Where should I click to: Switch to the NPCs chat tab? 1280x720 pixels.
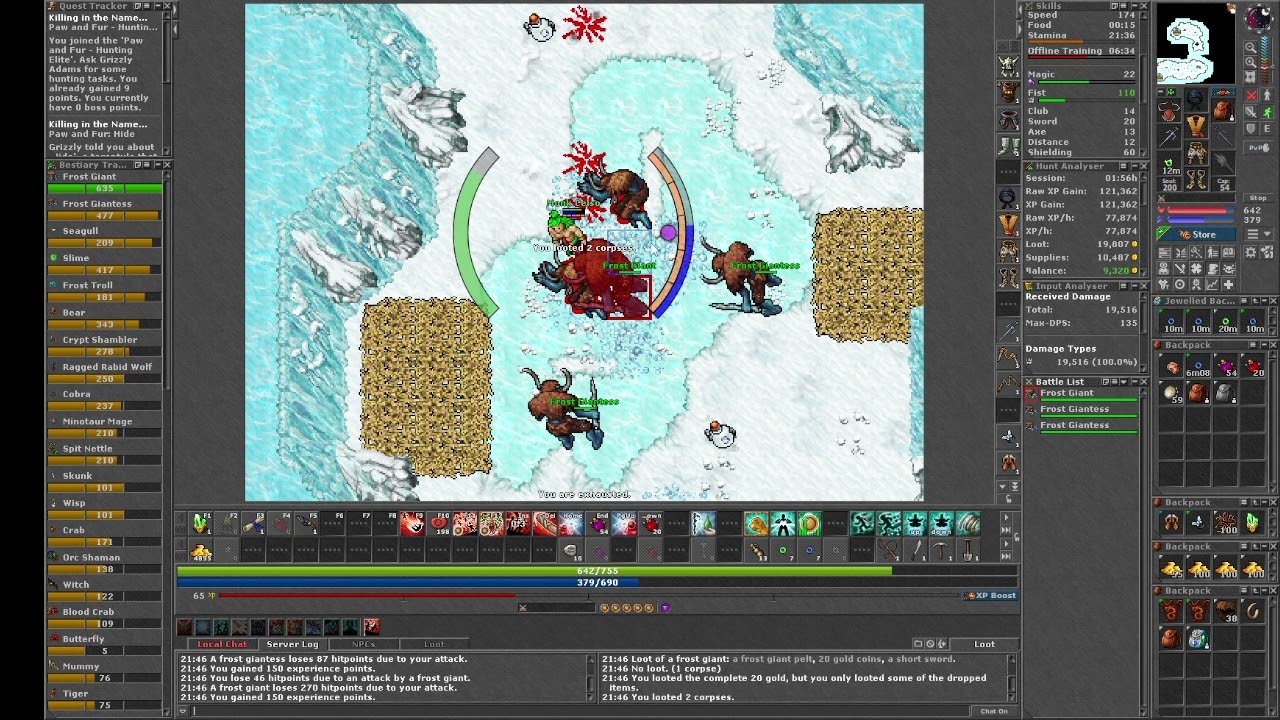(x=363, y=644)
